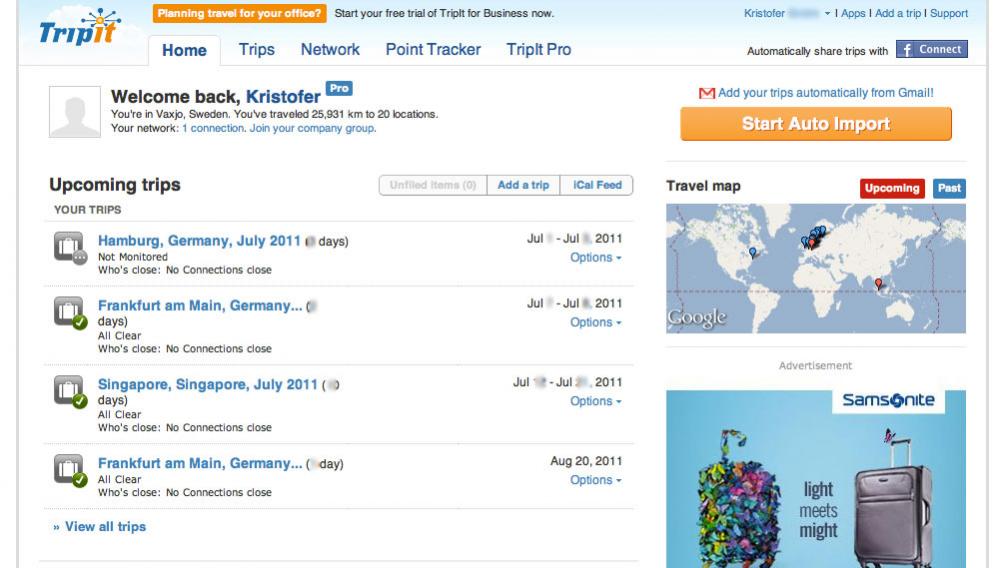Screen dimensions: 997x568
Task: Open the account dropdown next to Kristofer
Action: 827,14
